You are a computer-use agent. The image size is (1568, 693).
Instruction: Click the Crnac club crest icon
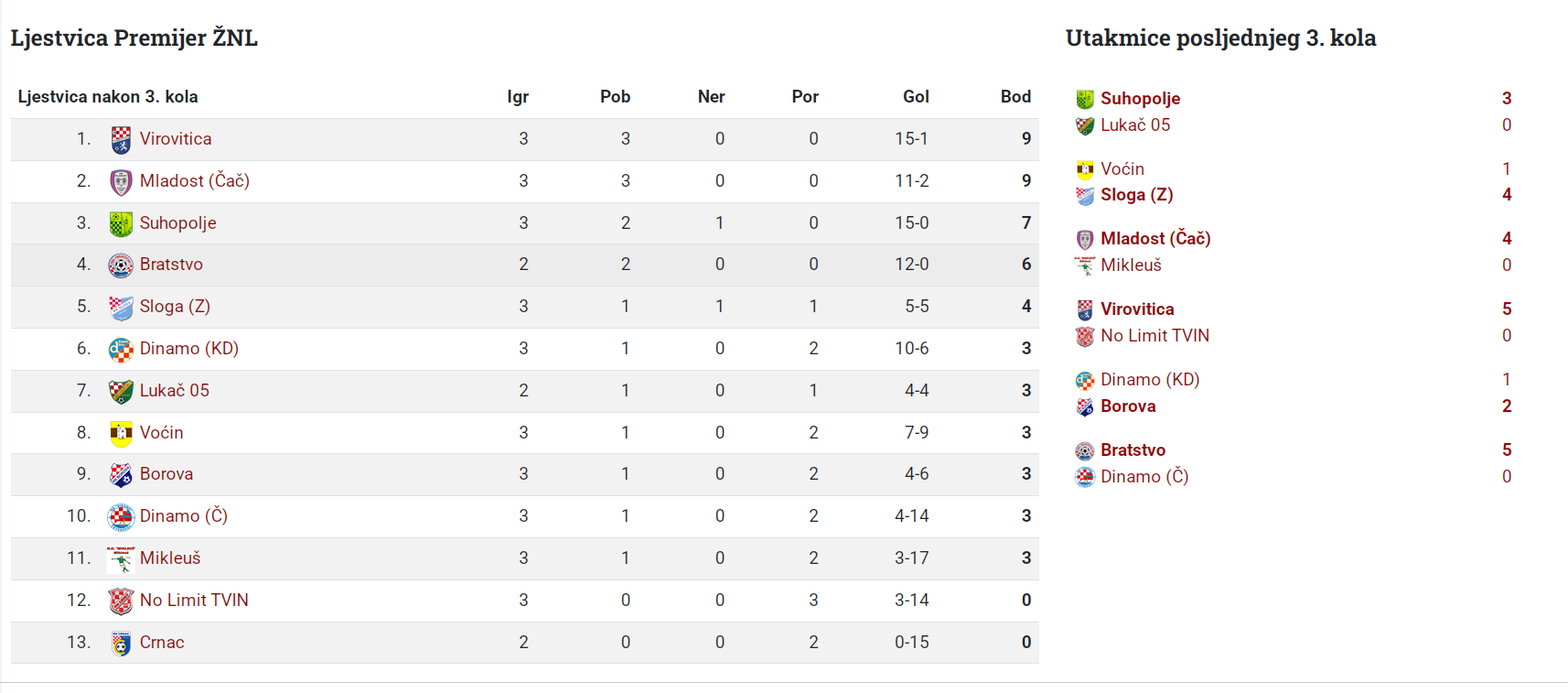click(121, 644)
